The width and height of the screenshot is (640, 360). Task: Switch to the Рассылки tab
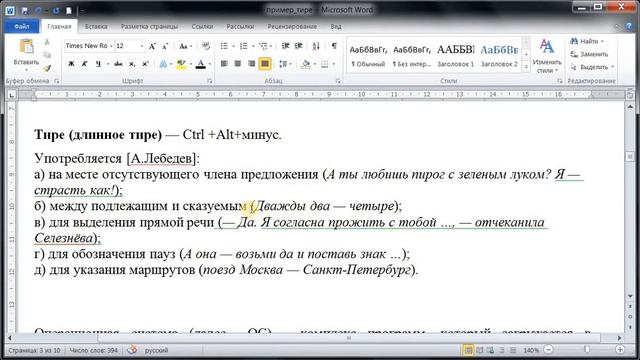click(240, 26)
